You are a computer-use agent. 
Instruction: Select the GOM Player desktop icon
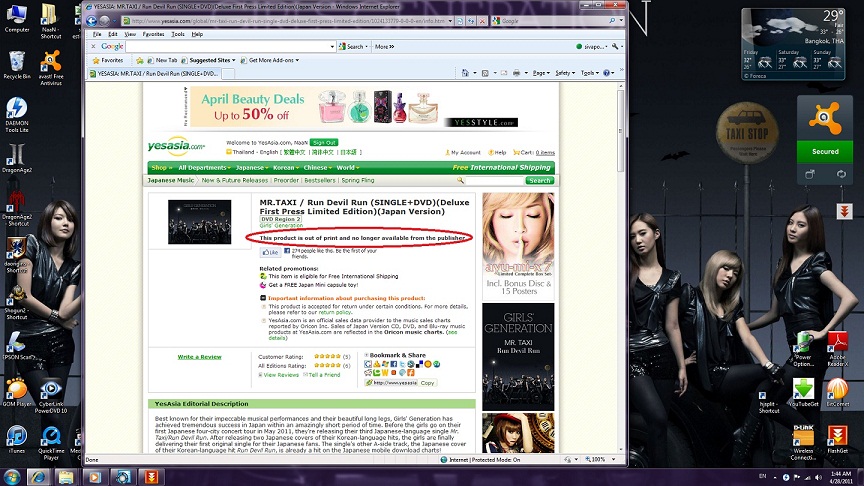point(17,392)
